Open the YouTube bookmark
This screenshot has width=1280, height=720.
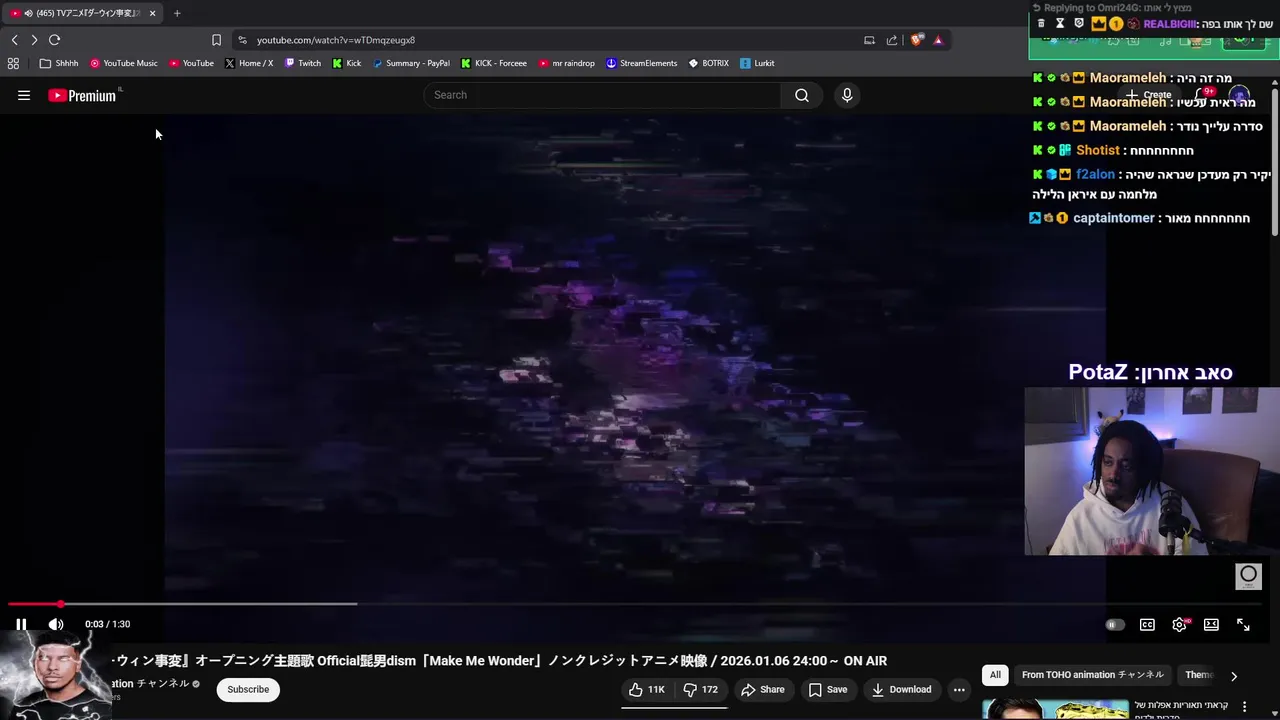pos(191,63)
